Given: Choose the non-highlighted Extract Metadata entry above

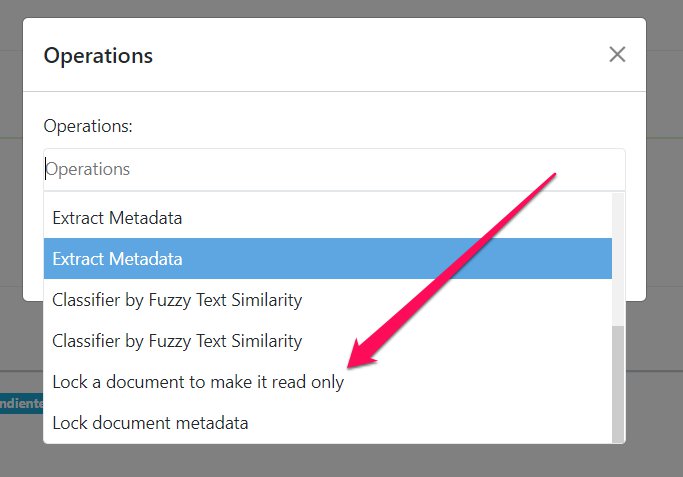Looking at the screenshot, I should pos(327,217).
